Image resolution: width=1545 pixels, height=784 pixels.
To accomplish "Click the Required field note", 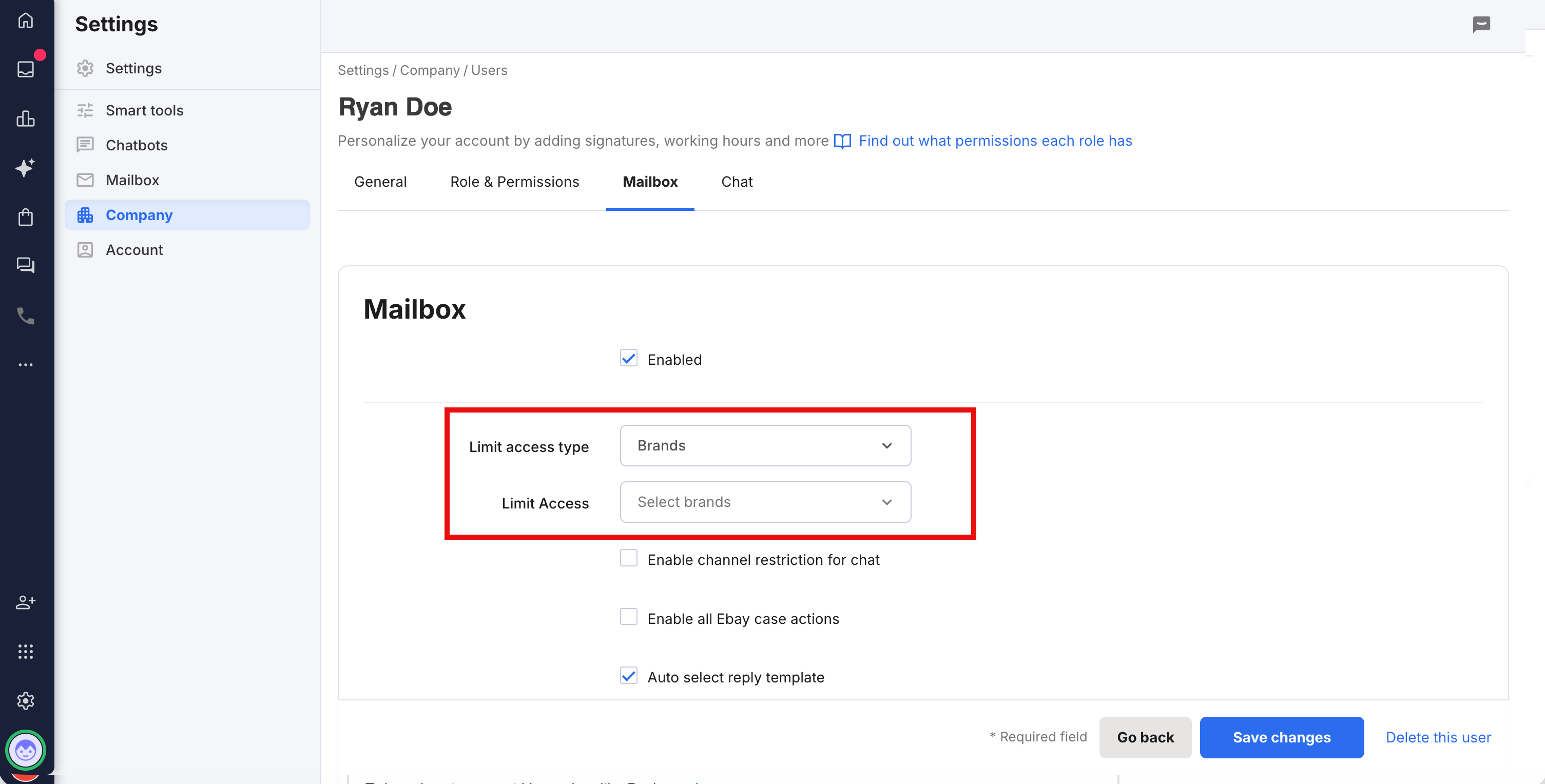I will pos(1037,737).
